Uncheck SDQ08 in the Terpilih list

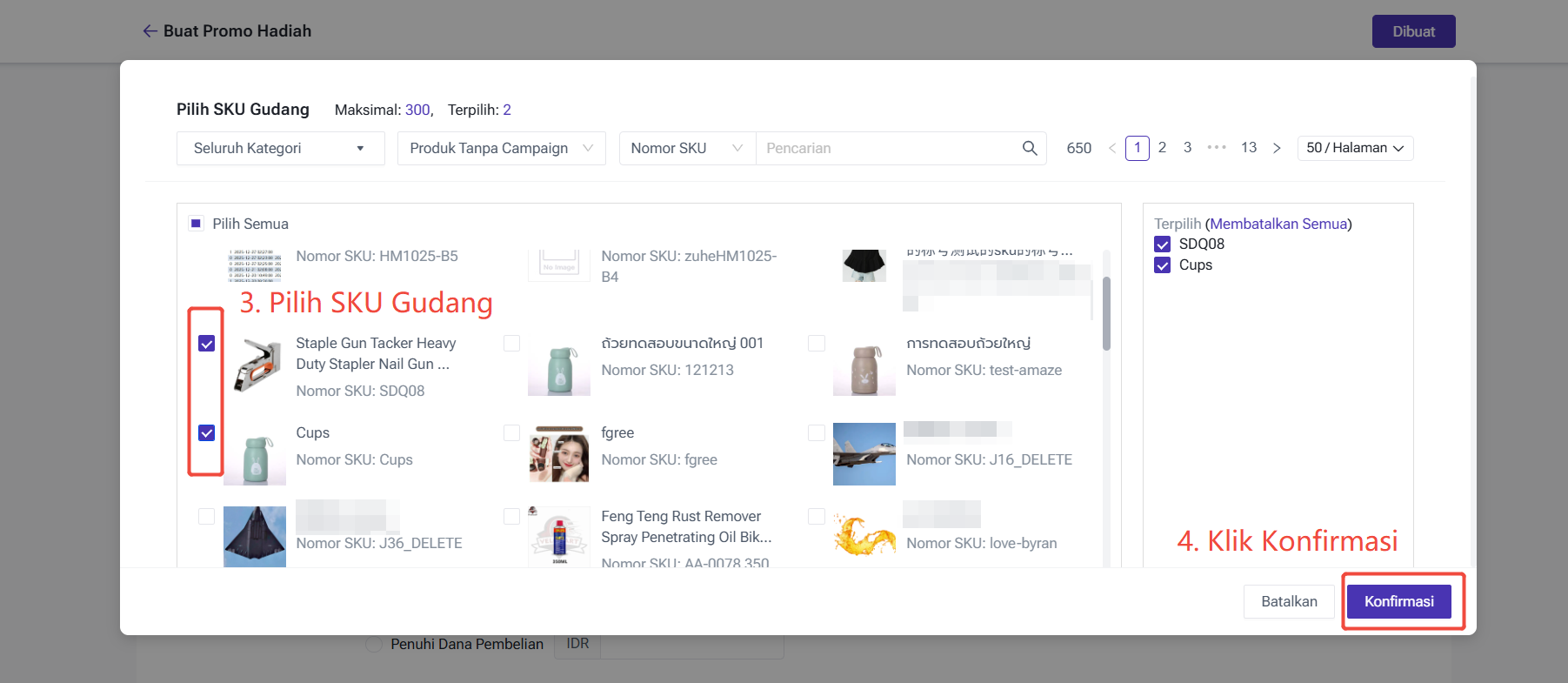1163,244
